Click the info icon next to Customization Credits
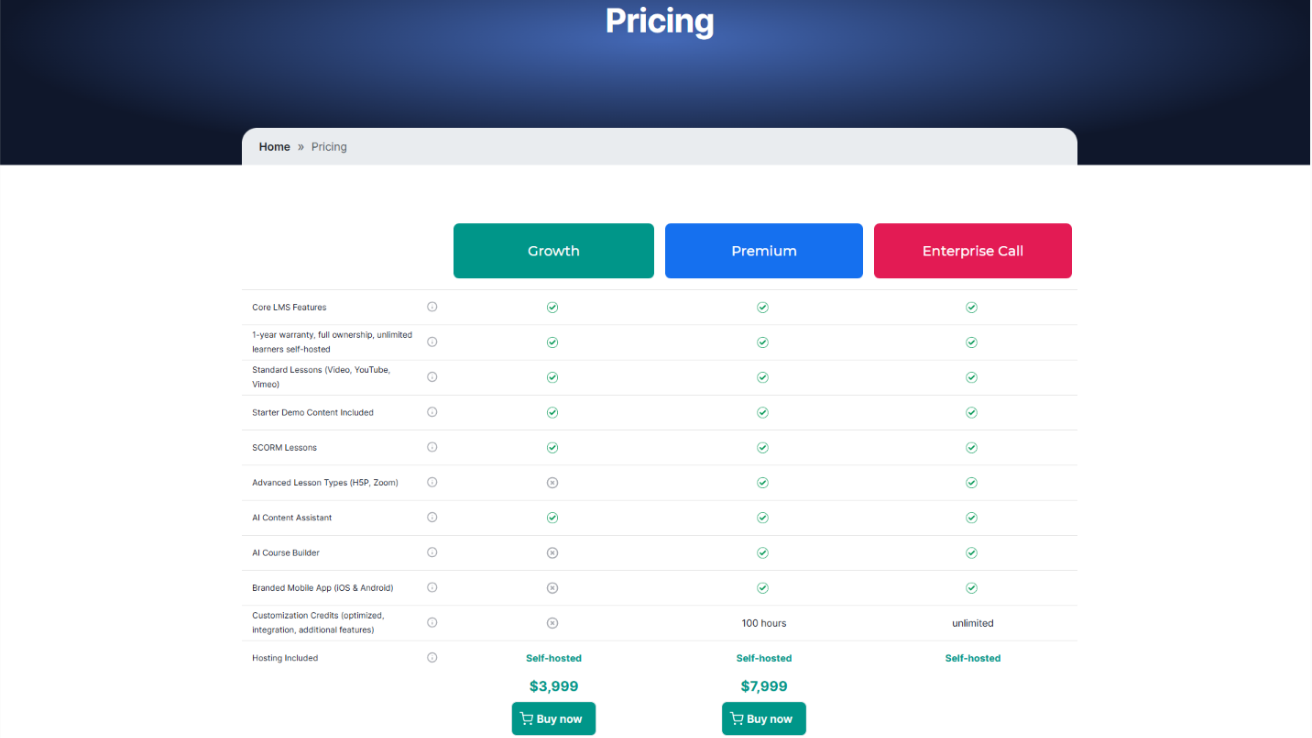This screenshot has height=738, width=1312. 431,622
